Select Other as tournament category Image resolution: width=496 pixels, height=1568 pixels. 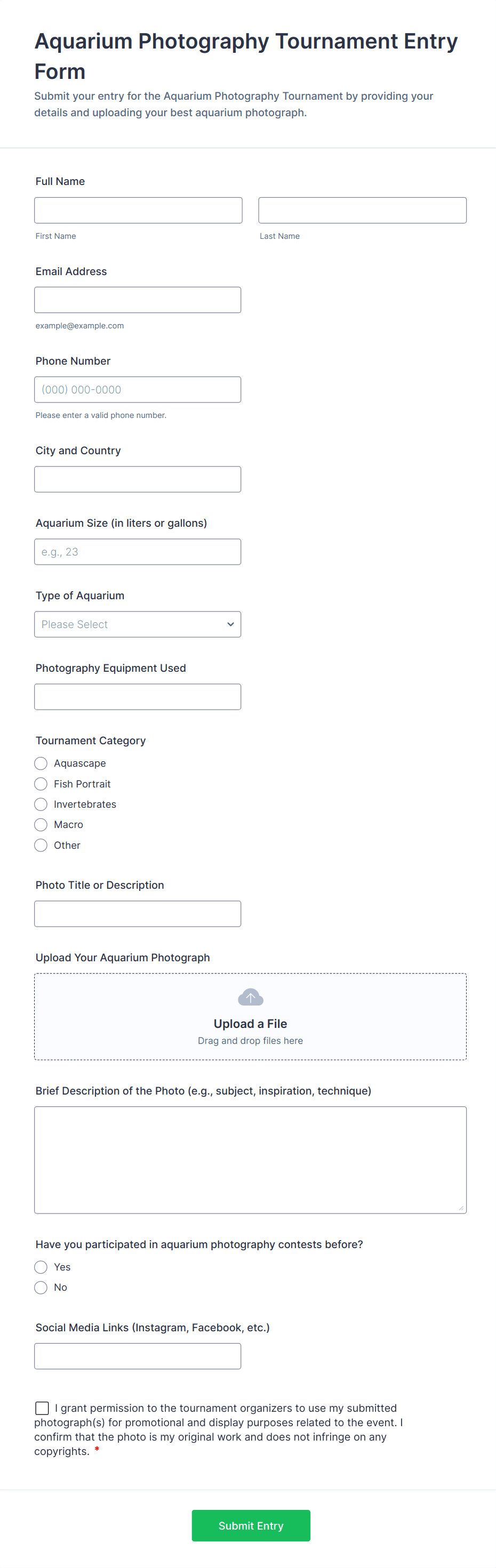point(41,845)
